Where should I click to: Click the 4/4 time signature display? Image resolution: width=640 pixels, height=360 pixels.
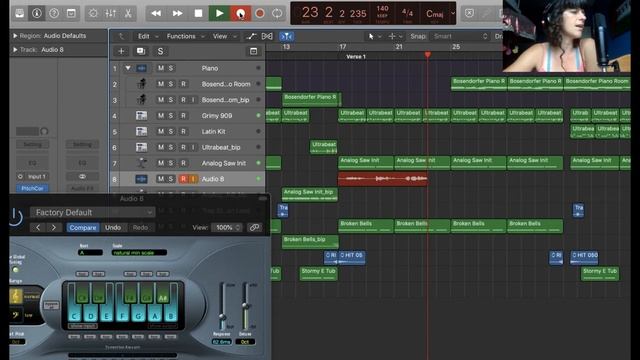point(407,13)
